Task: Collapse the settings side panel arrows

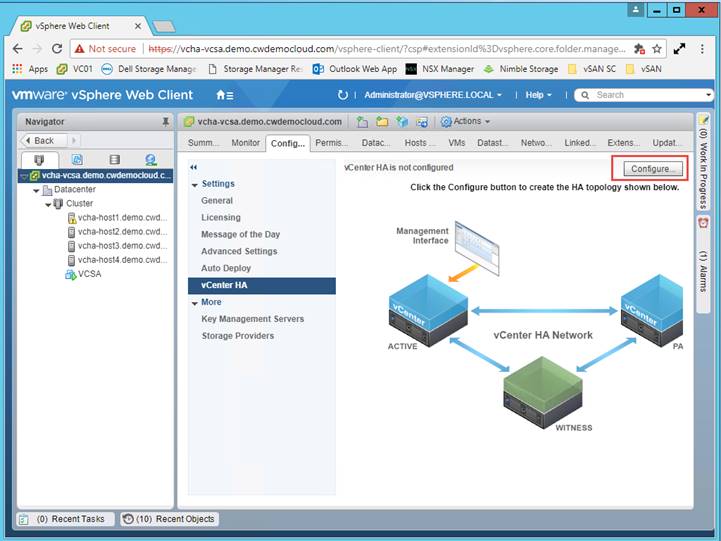Action: pyautogui.click(x=194, y=167)
